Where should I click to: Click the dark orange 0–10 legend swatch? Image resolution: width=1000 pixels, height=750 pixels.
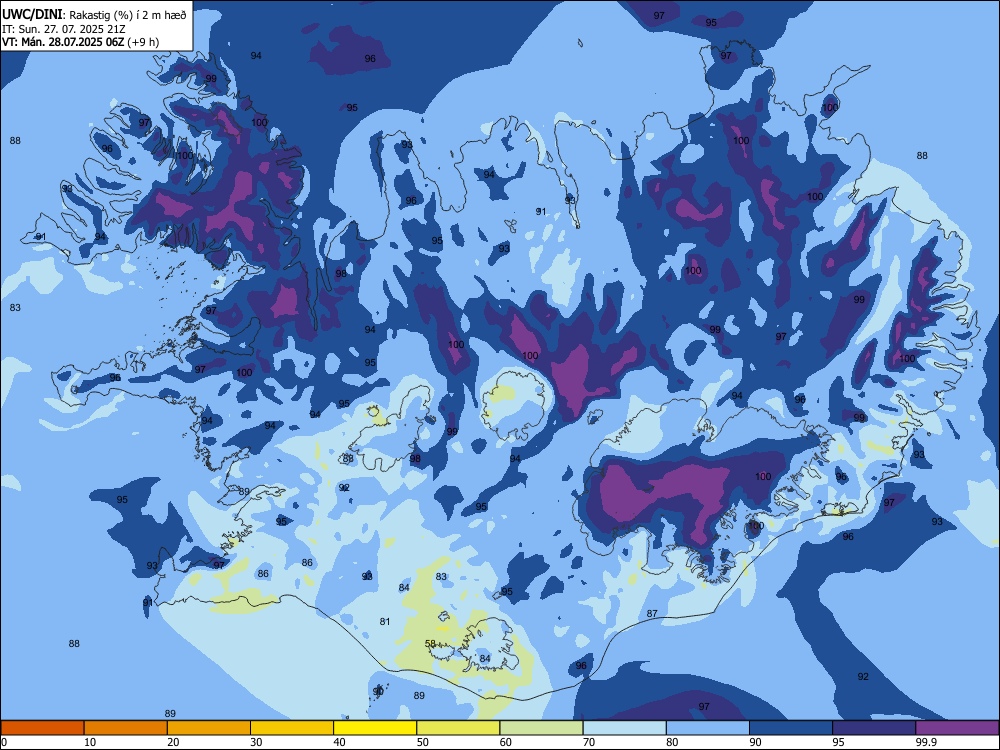[x=42, y=728]
